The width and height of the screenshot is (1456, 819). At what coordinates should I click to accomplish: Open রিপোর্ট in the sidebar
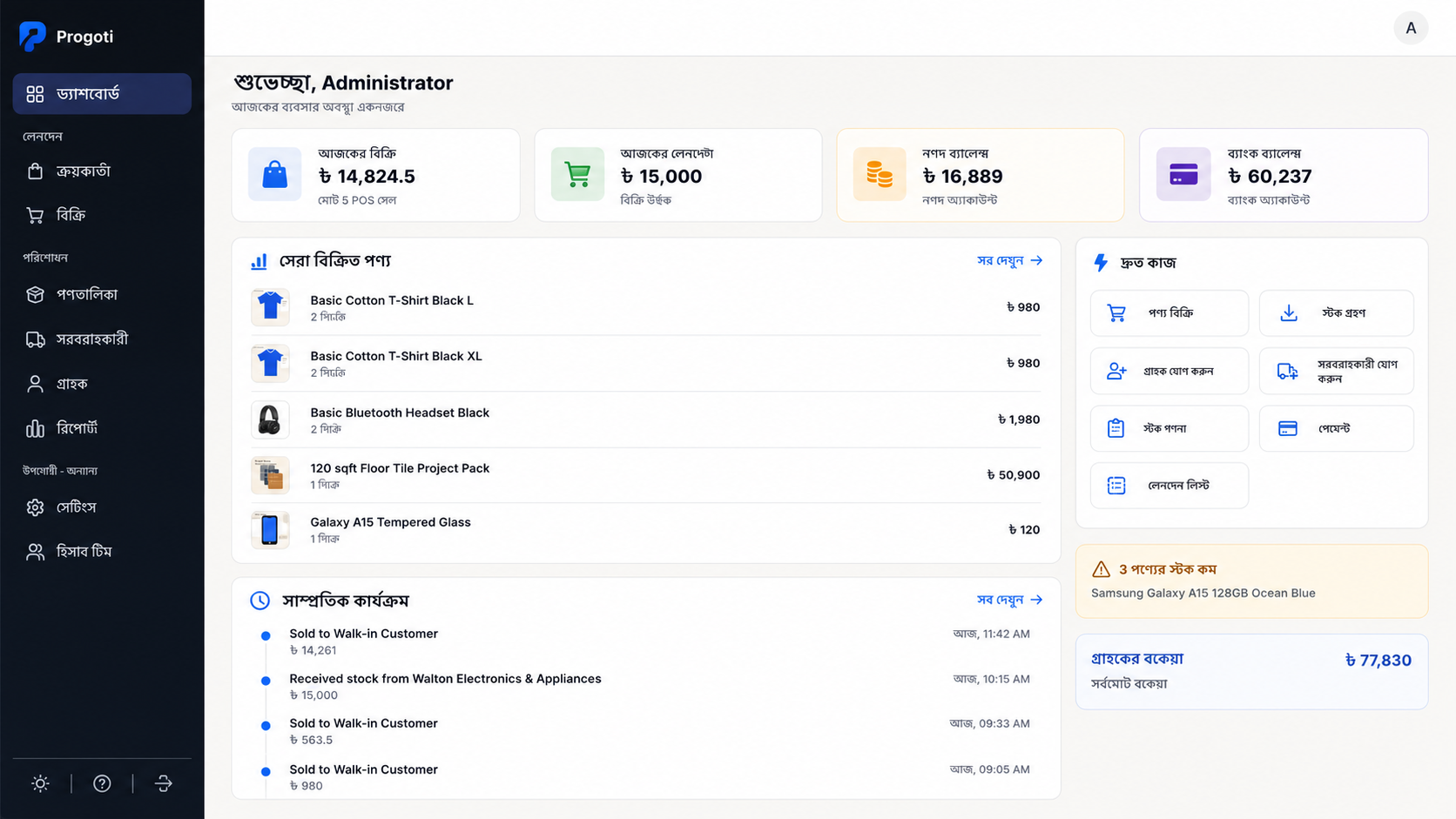pos(102,428)
